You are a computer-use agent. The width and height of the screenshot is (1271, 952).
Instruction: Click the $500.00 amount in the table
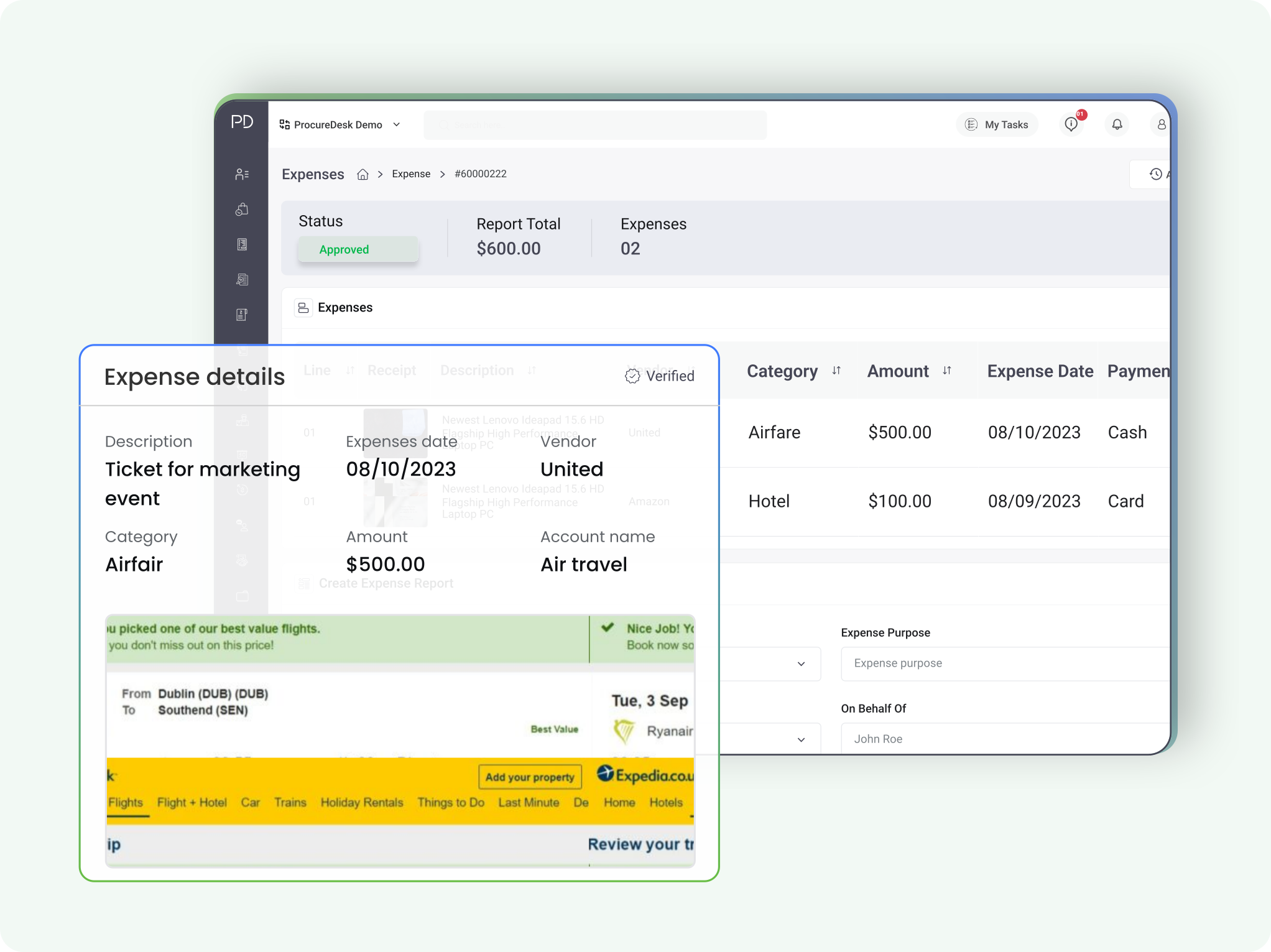click(x=900, y=433)
